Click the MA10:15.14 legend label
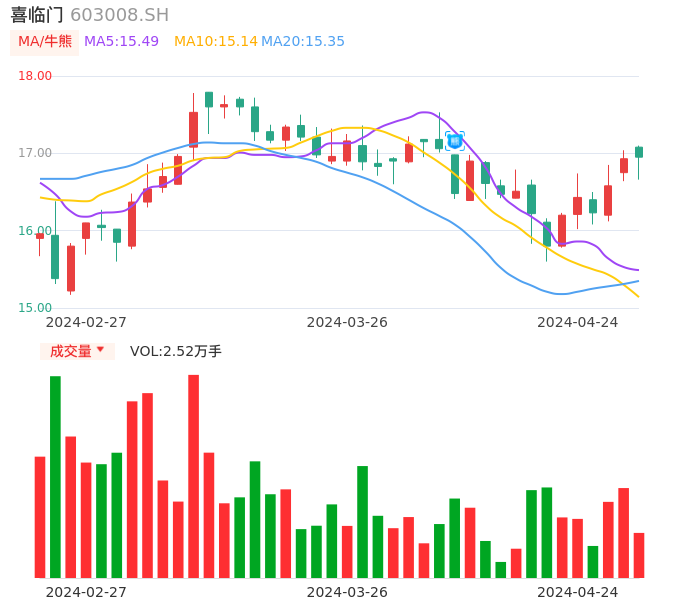The width and height of the screenshot is (686, 606). 216,41
